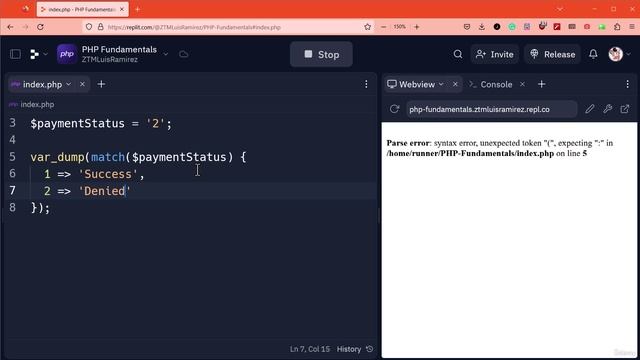The width and height of the screenshot is (640, 360).
Task: Expand index.php tab dropdown arrow
Action: coord(69,84)
